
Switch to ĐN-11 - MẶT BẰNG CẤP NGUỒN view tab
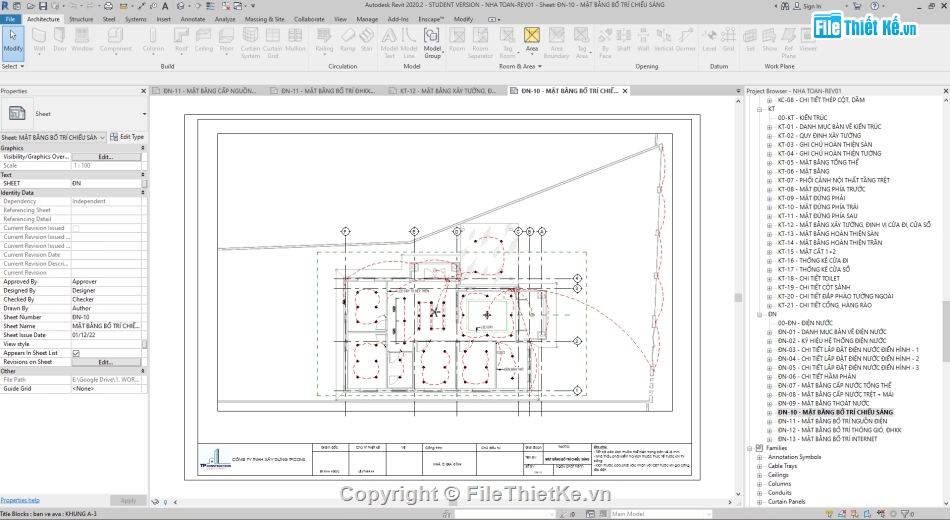209,91
